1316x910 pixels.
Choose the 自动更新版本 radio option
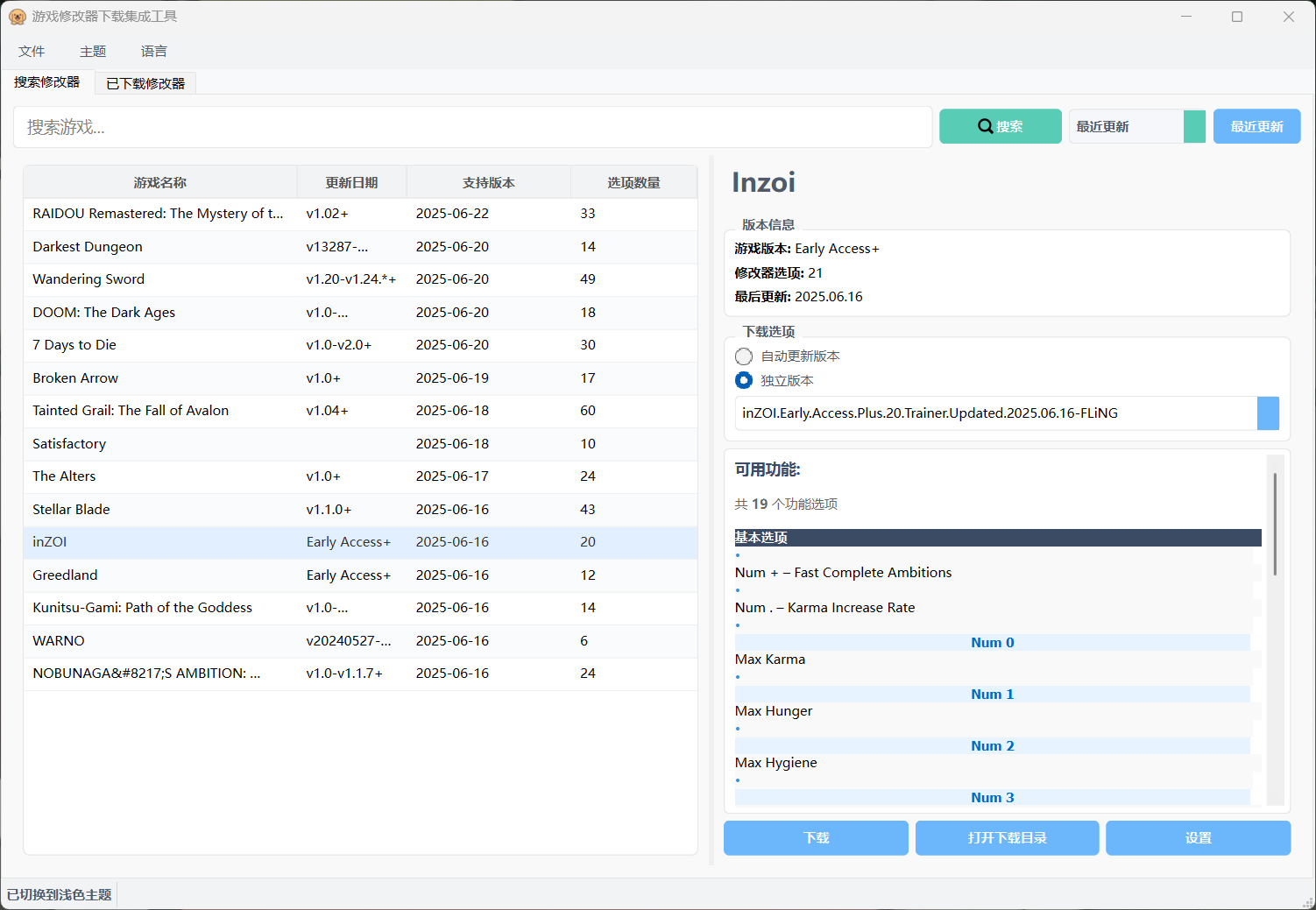(744, 356)
